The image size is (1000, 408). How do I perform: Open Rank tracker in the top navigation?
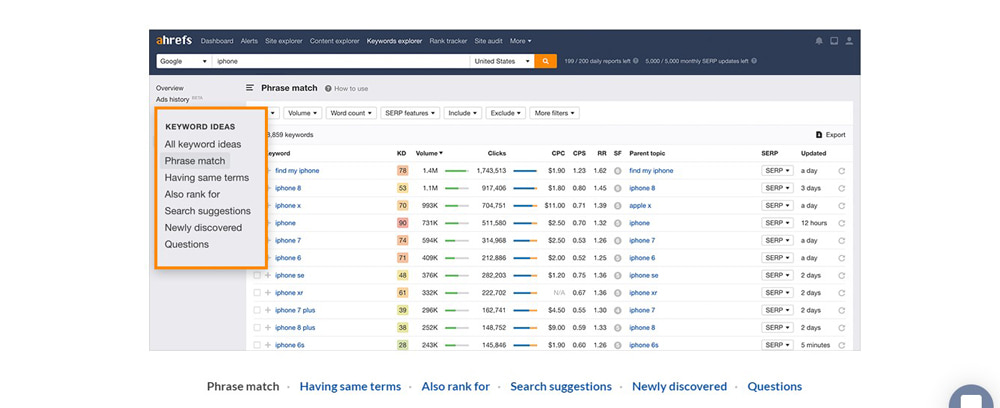point(448,41)
